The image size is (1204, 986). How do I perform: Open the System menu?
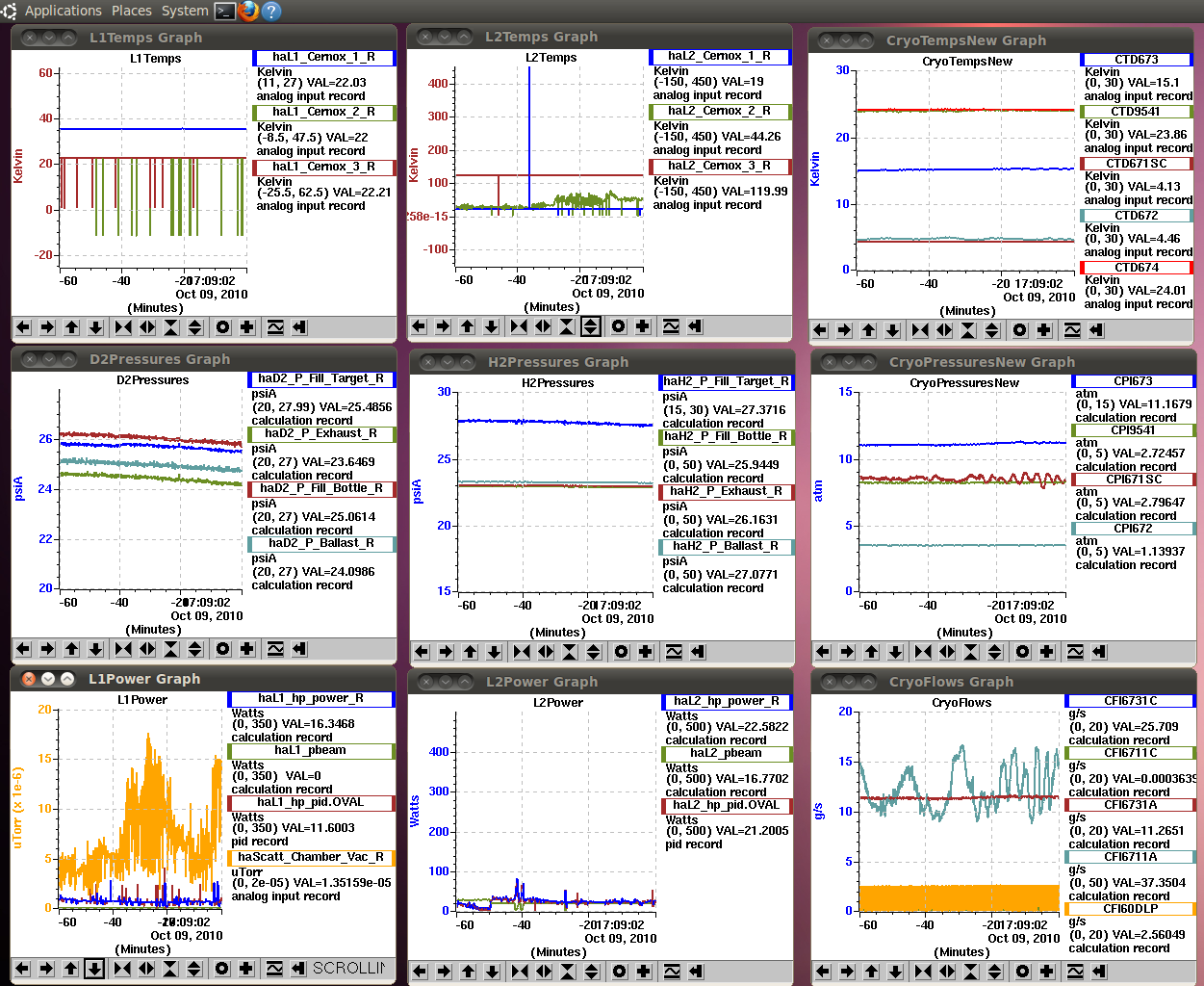click(x=185, y=11)
